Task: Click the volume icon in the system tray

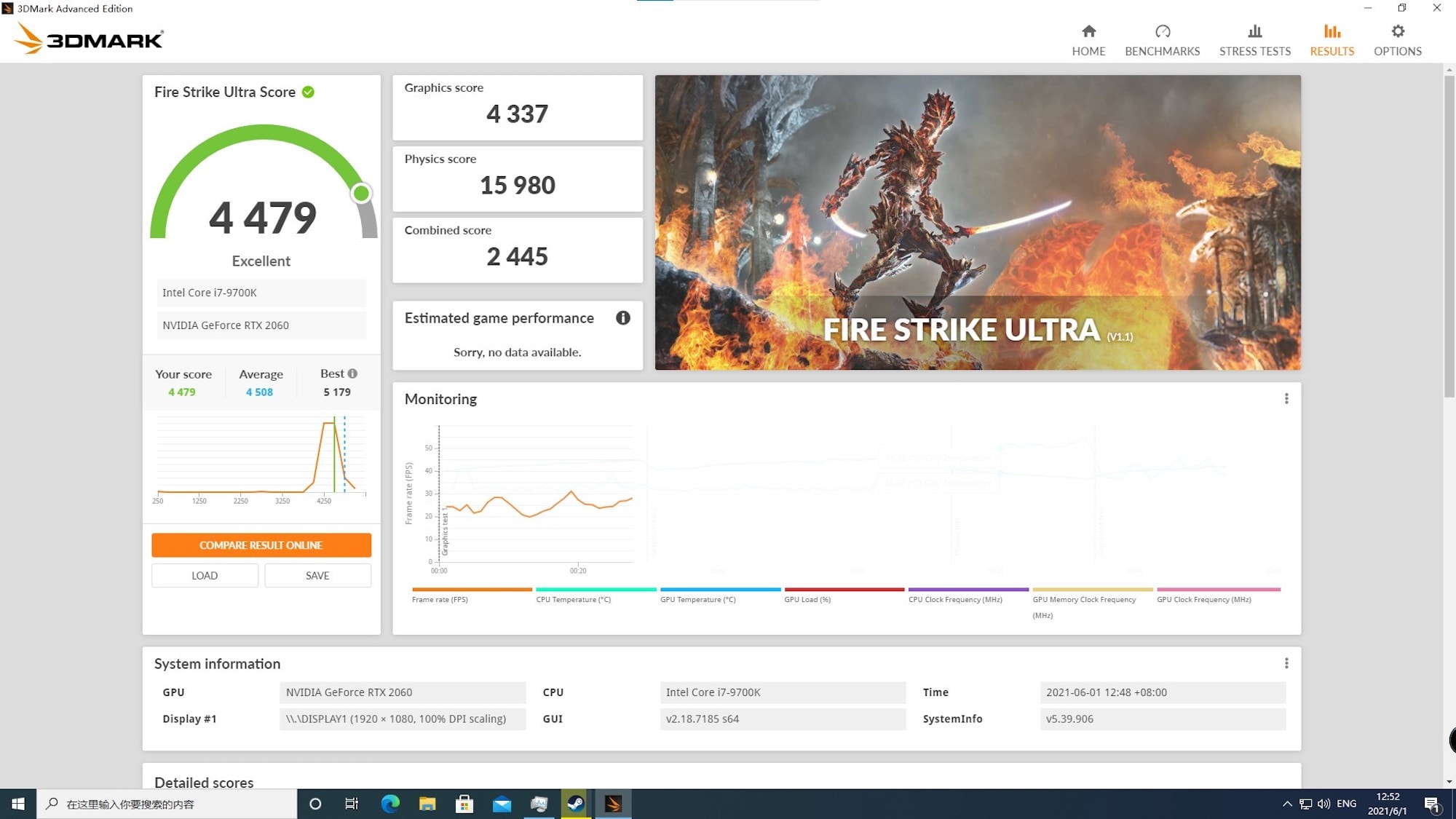Action: pyautogui.click(x=1324, y=804)
